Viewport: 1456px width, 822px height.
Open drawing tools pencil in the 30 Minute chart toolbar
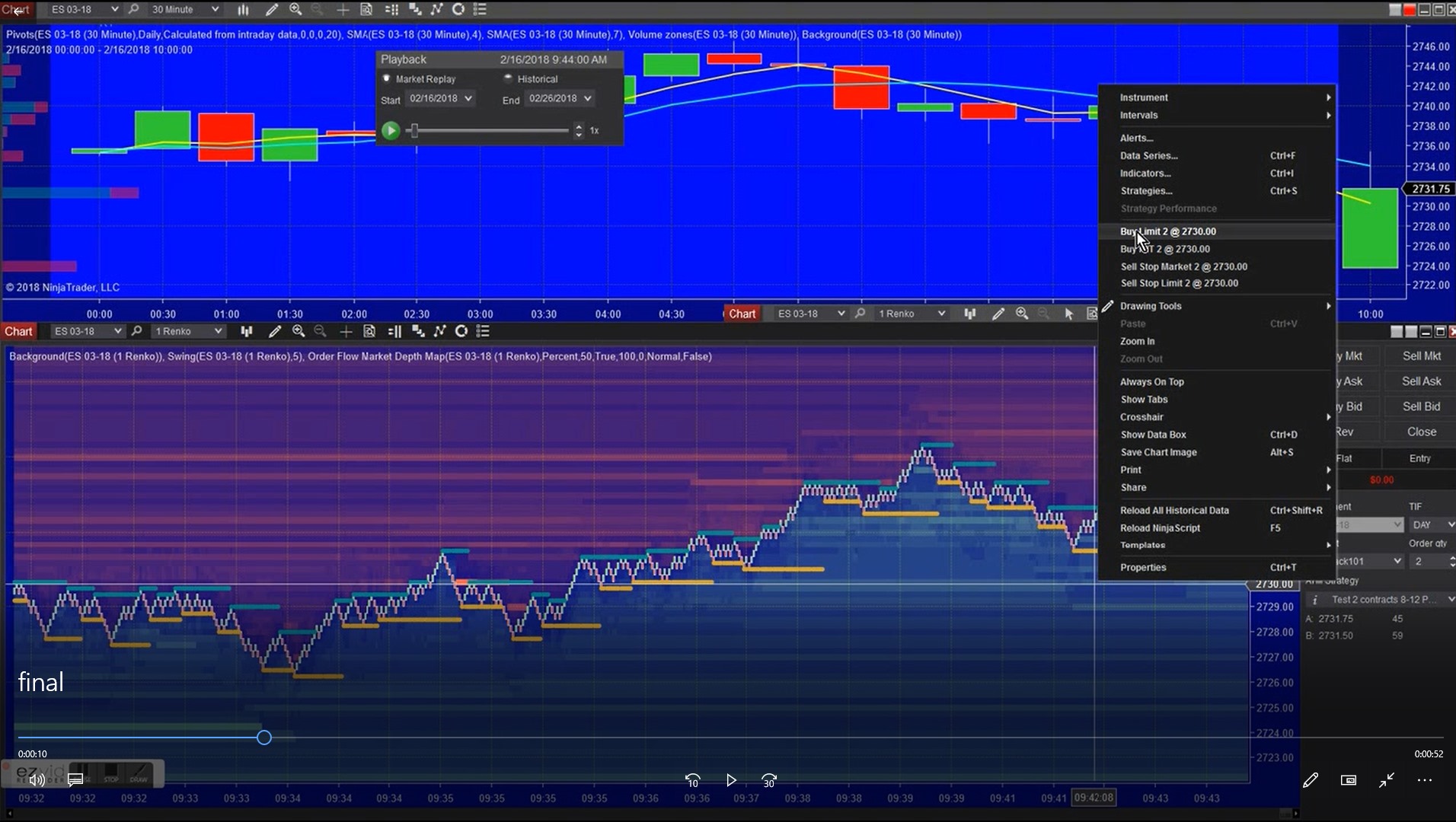tap(271, 9)
